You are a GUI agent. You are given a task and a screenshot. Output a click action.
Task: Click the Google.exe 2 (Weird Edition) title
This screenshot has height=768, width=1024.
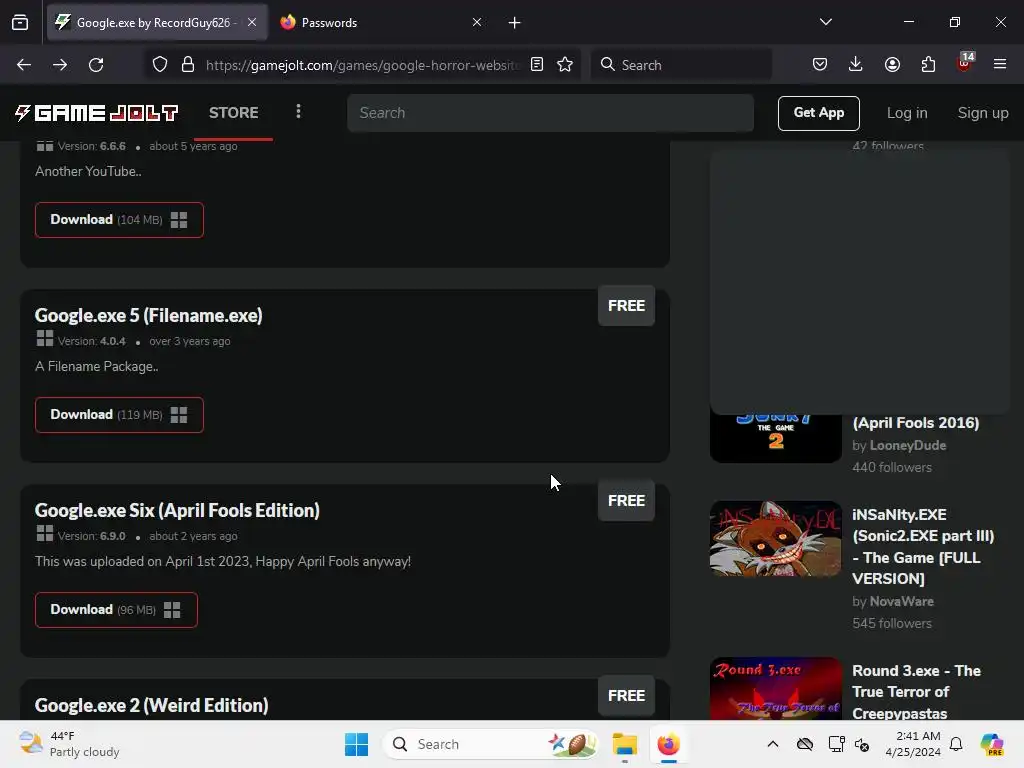pyautogui.click(x=152, y=705)
